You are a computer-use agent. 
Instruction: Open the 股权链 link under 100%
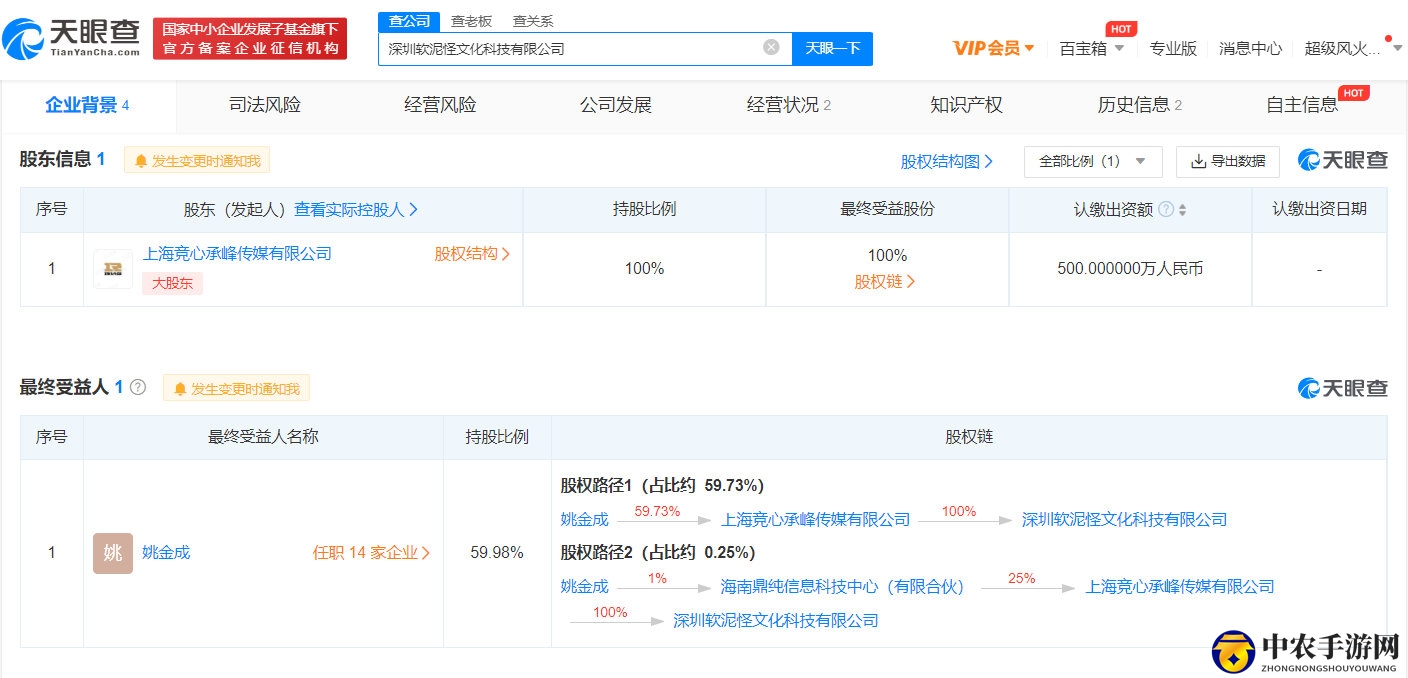click(885, 282)
